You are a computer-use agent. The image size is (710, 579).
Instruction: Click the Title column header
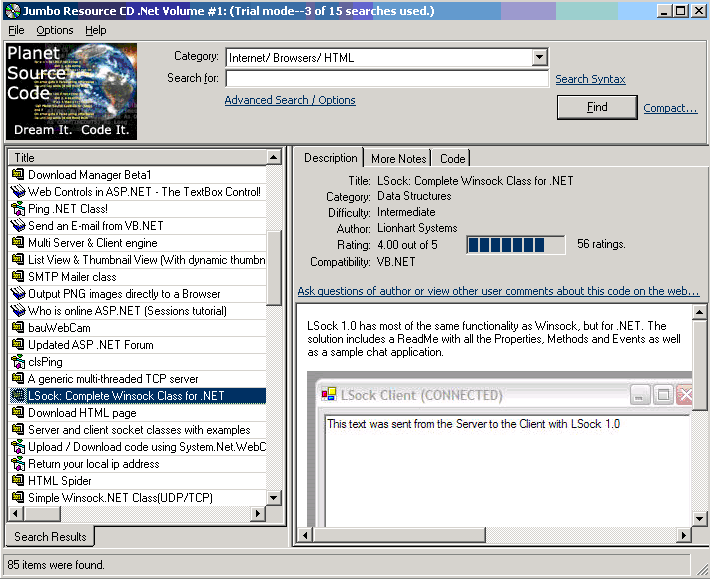pyautogui.click(x=138, y=158)
